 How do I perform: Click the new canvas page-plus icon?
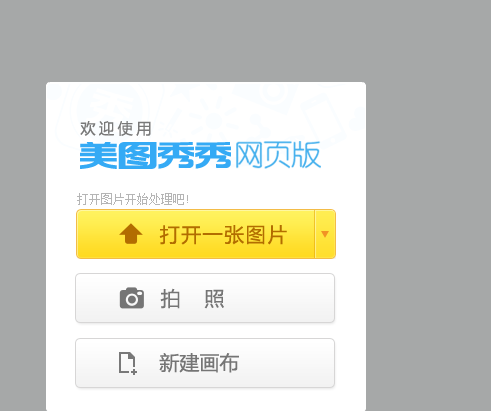coord(128,363)
